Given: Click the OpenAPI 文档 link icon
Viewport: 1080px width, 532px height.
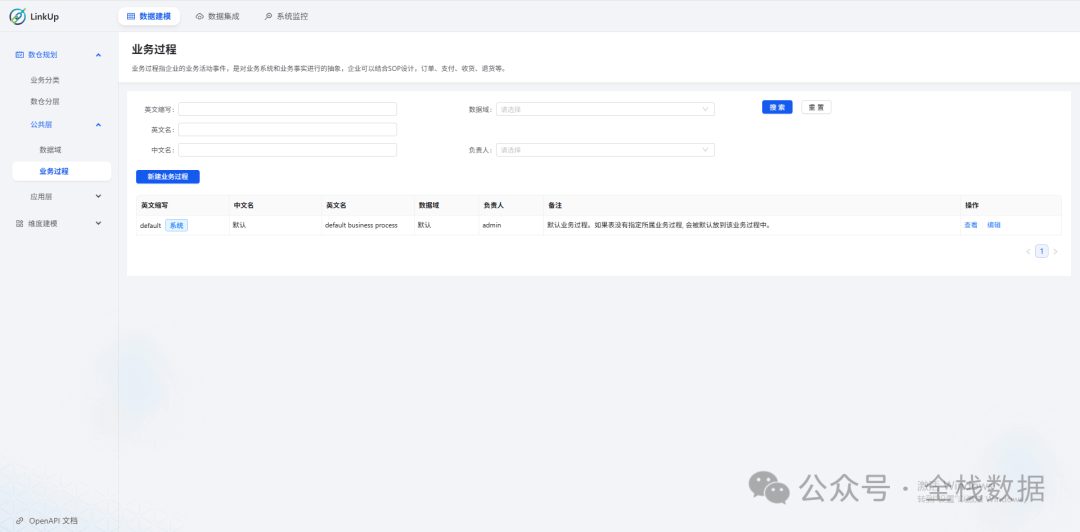Looking at the screenshot, I should [x=20, y=521].
